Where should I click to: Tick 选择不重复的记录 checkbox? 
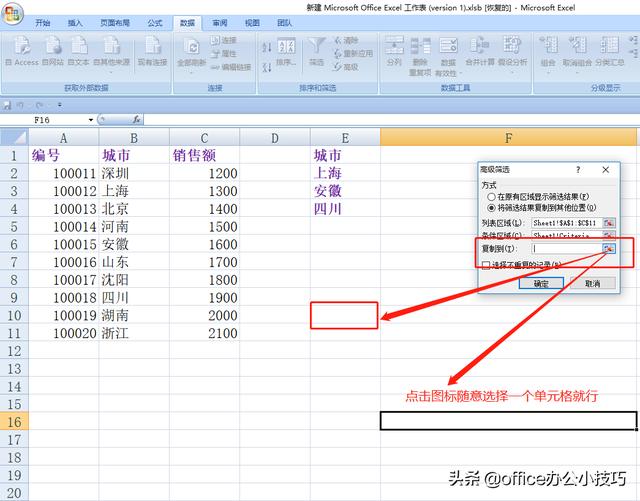tap(486, 265)
